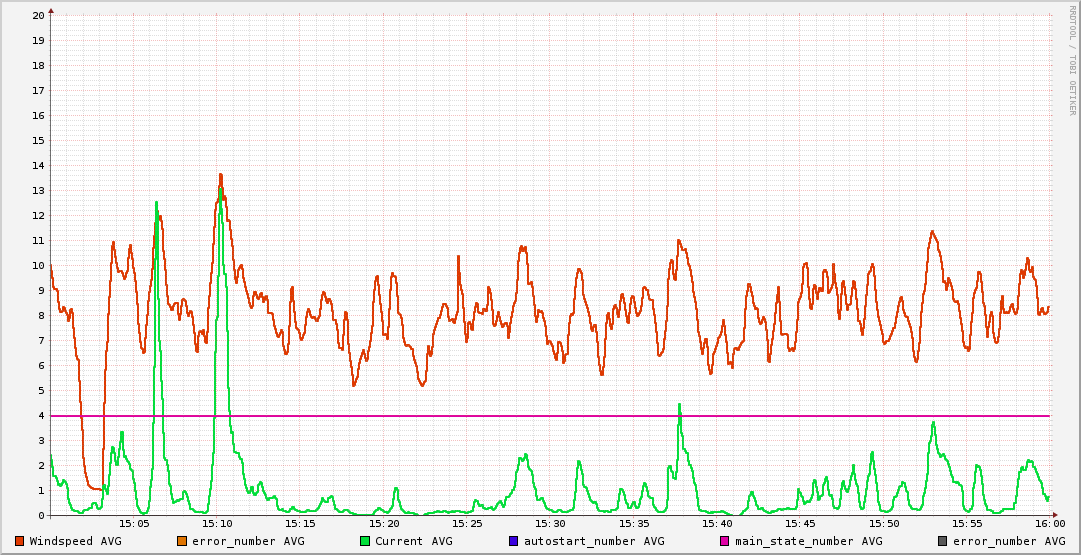Viewport: 1081px width, 555px height.
Task: Click the blue autostart_number legend swatch
Action: coord(514,541)
